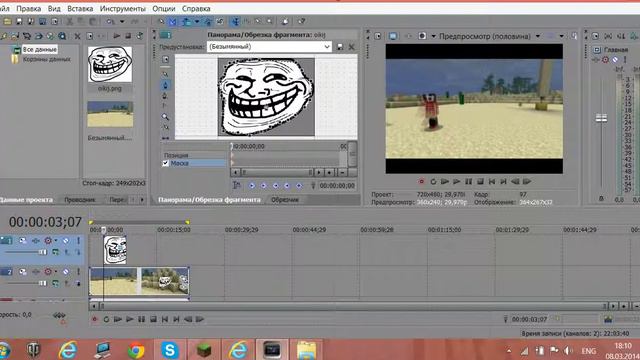Viewport: 640px width, 360px height.
Task: Expand the undo history dropdown arrow
Action: click(122, 21)
